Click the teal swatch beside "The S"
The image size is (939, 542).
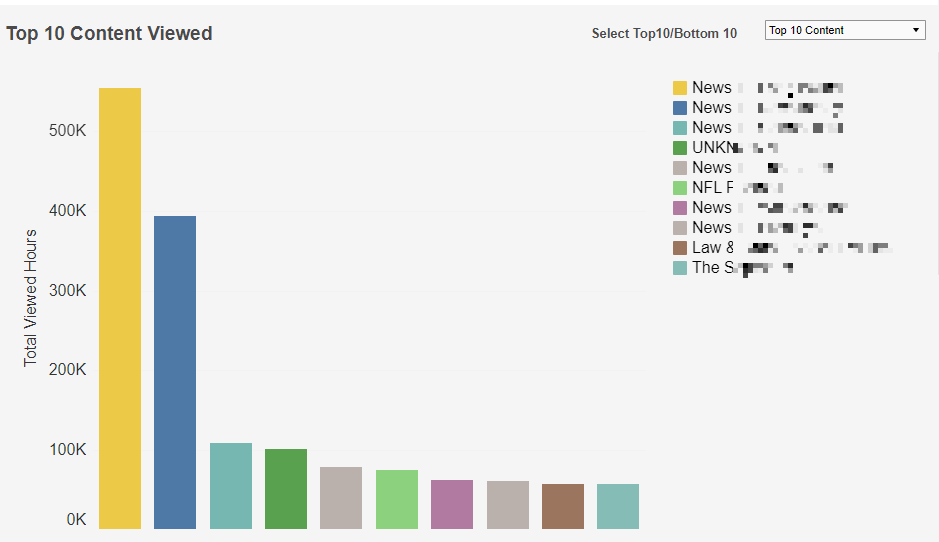pos(680,268)
